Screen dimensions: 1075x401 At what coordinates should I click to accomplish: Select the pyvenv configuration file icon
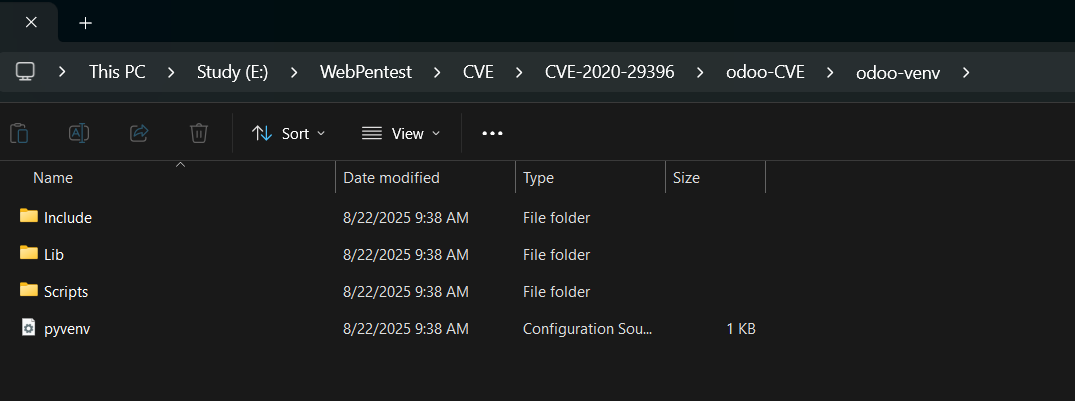click(x=29, y=328)
